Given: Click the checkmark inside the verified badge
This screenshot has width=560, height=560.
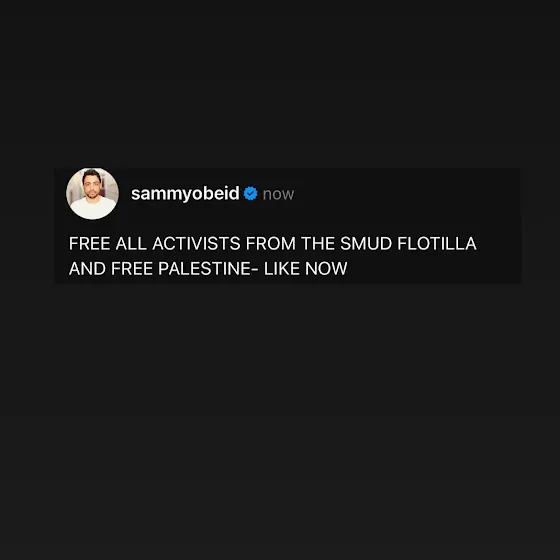Looking at the screenshot, I should click(x=251, y=194).
